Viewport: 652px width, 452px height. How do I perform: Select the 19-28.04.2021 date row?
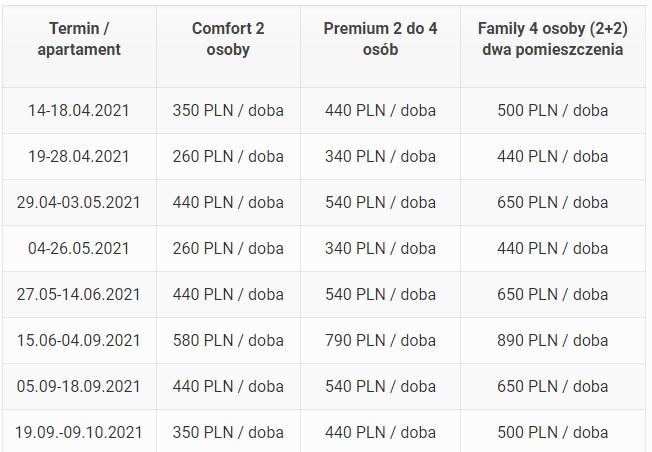pos(79,157)
